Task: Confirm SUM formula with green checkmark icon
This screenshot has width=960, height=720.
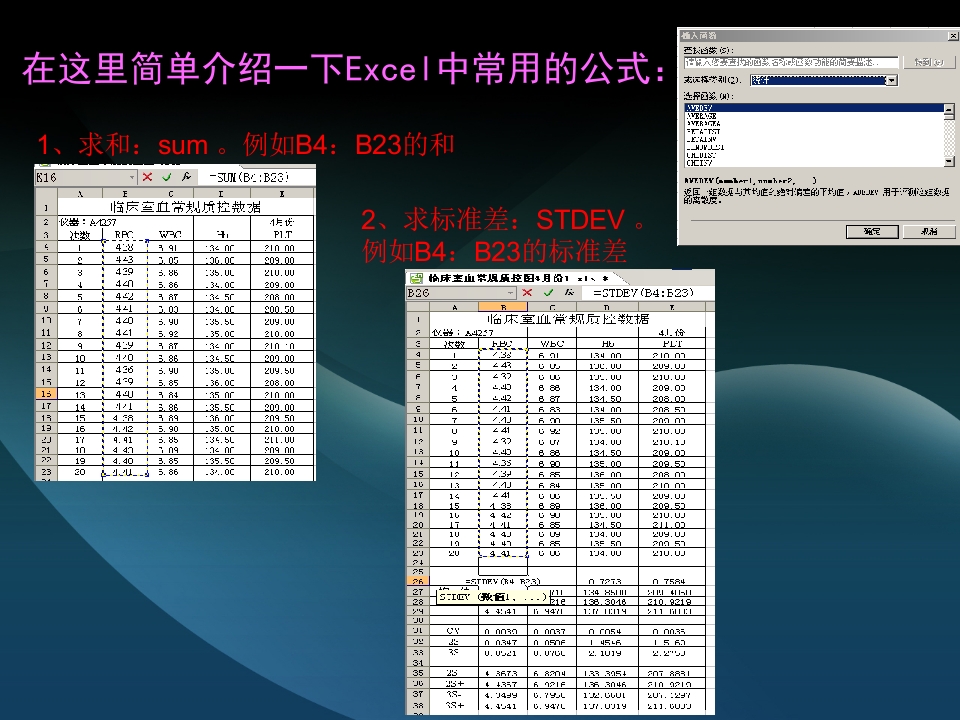Action: click(166, 177)
